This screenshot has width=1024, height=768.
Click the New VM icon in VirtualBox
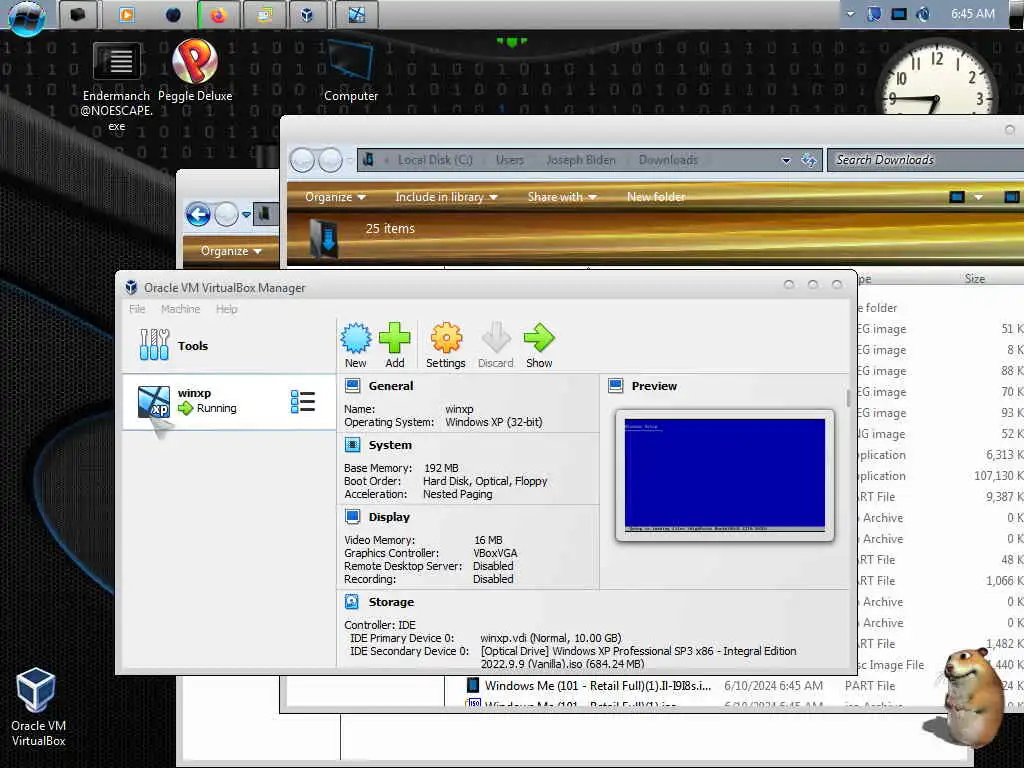[x=355, y=345]
